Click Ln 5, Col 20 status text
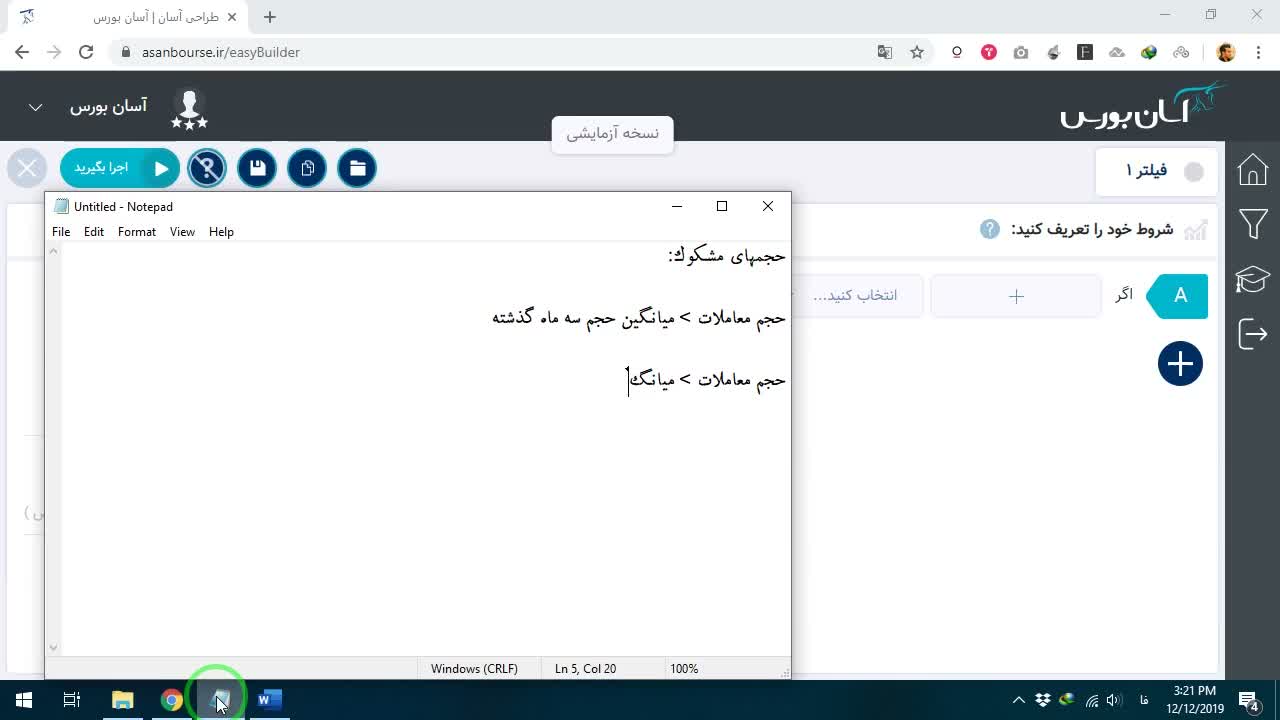 pos(585,669)
